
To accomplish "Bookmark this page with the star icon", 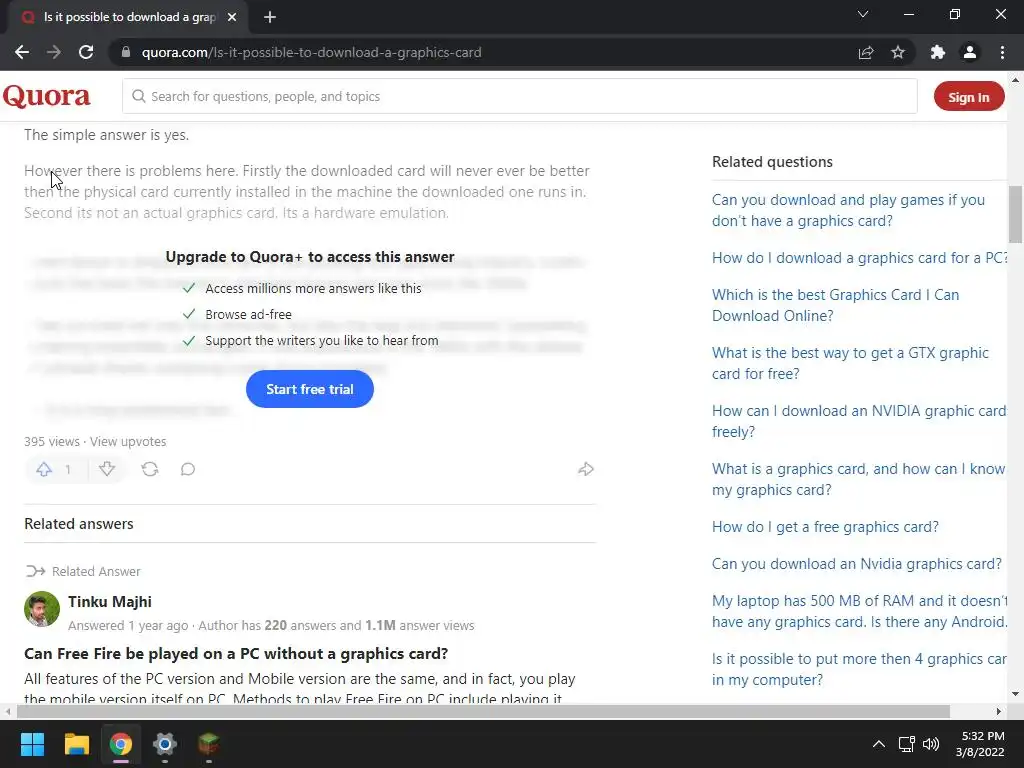I will coord(898,52).
